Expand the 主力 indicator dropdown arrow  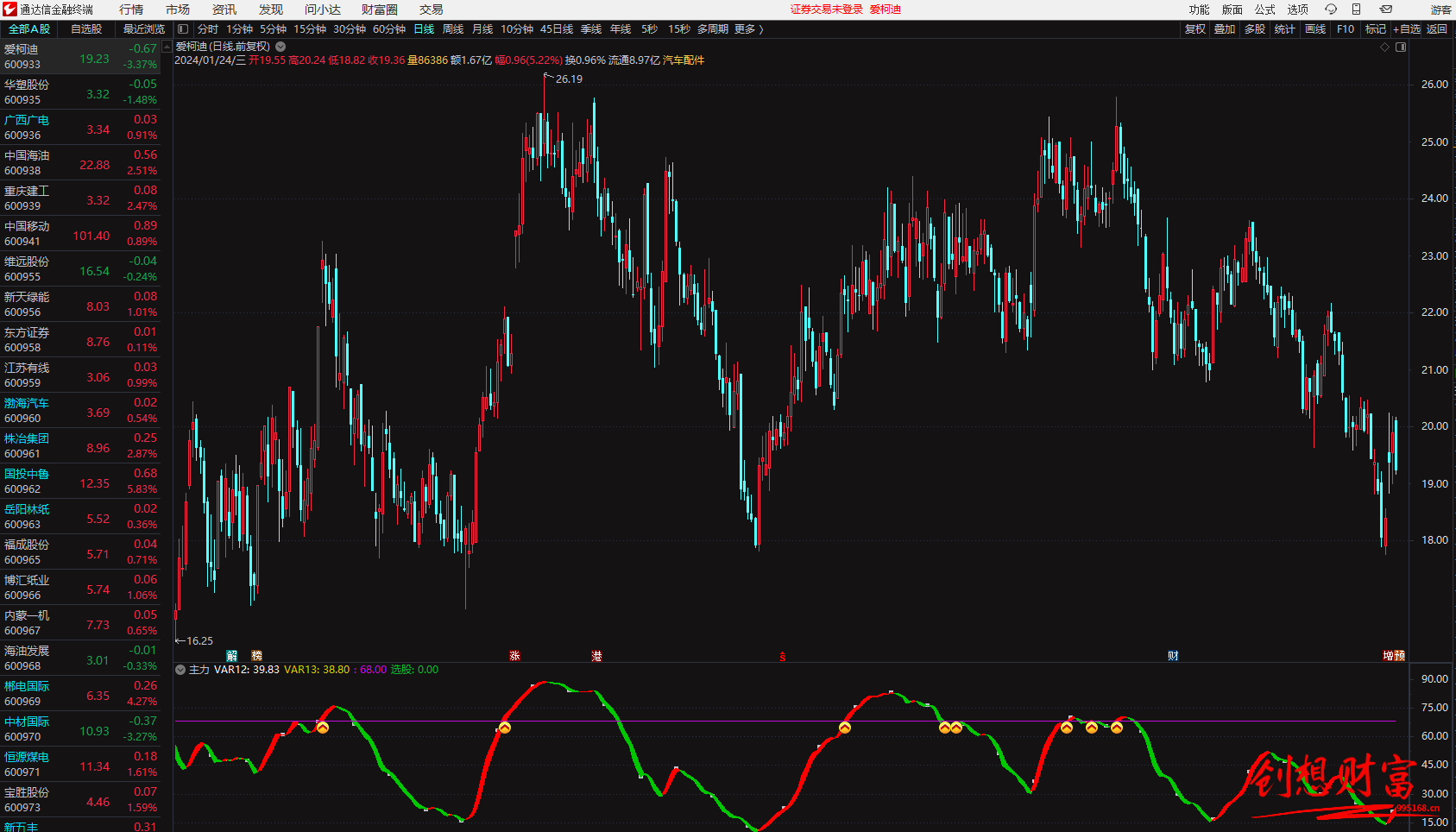pyautogui.click(x=180, y=670)
